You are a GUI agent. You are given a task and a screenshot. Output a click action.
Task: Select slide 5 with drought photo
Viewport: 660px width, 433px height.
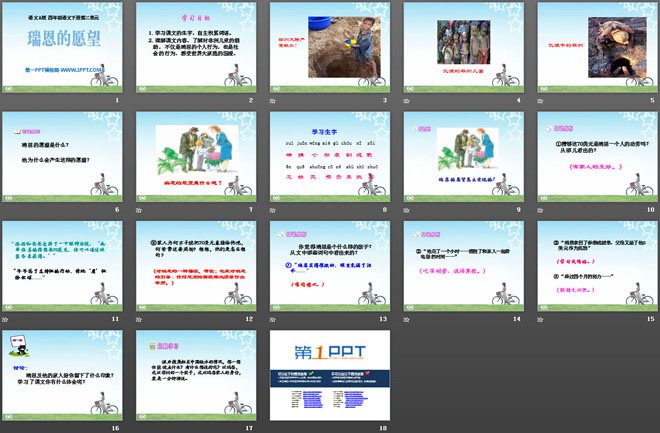598,48
